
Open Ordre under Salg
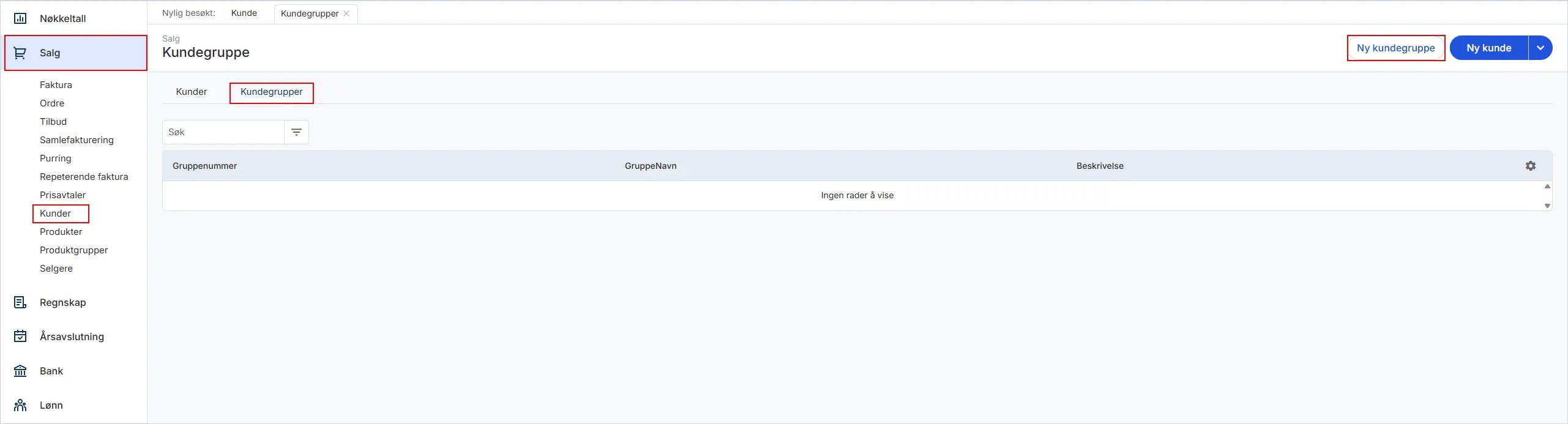click(52, 103)
